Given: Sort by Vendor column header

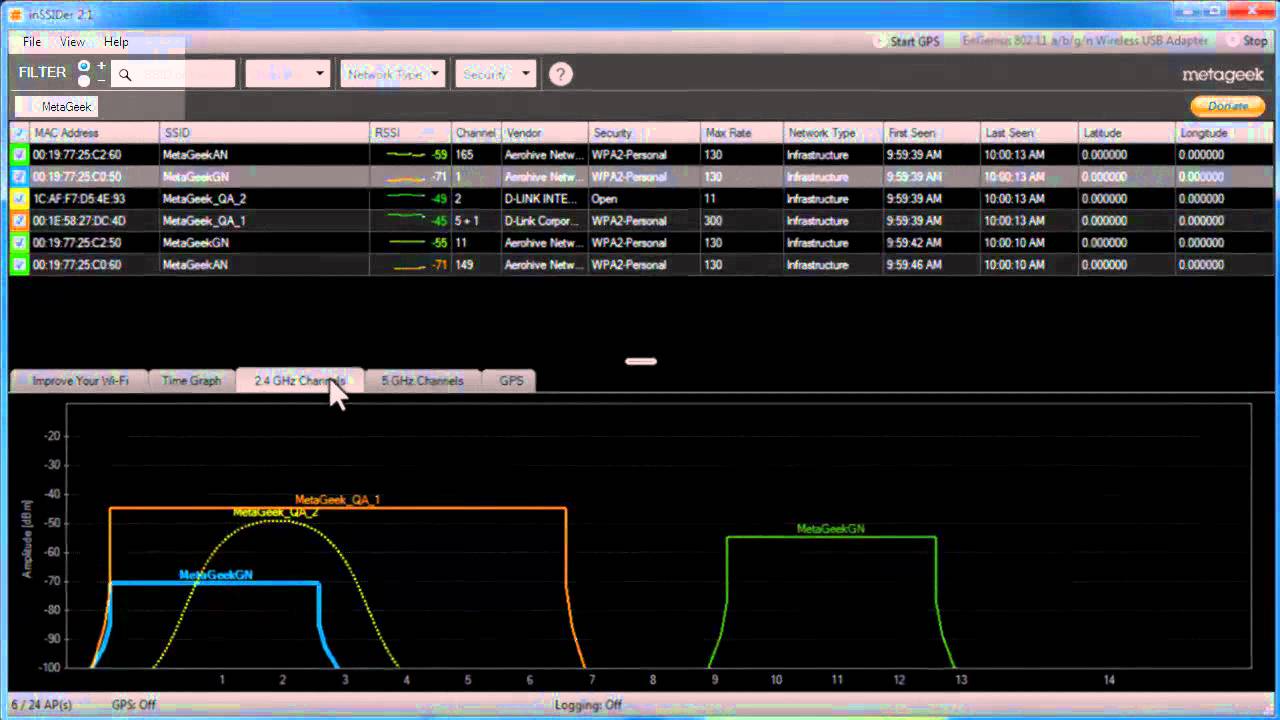Looking at the screenshot, I should [x=545, y=133].
